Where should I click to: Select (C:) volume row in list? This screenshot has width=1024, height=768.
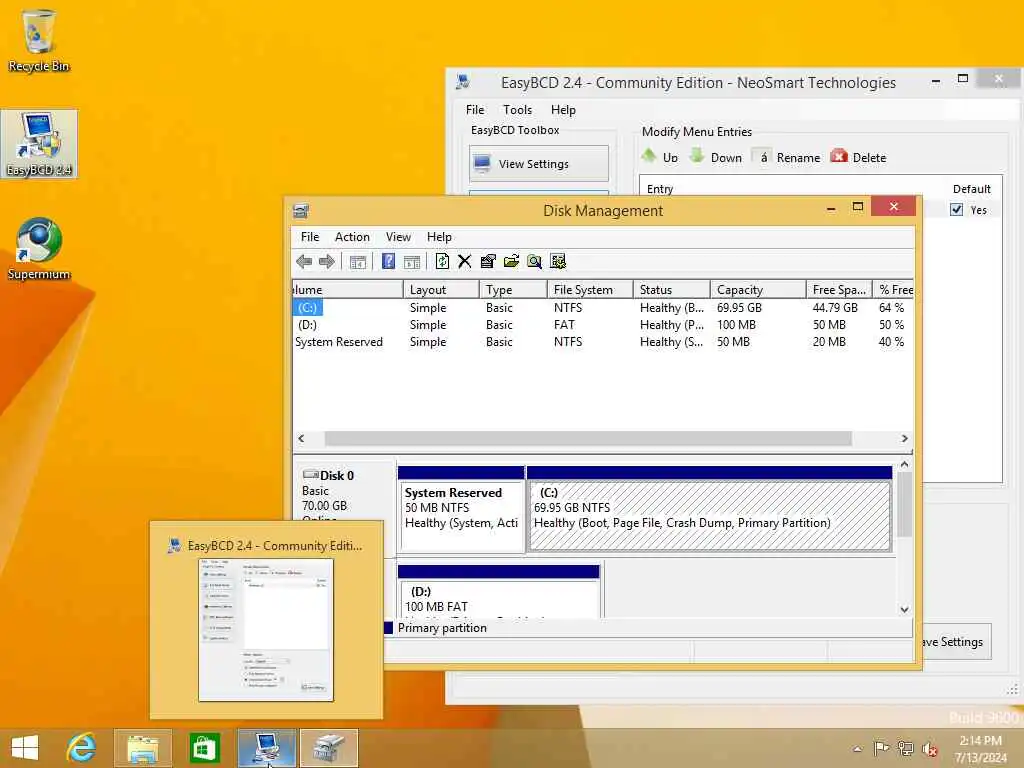(x=602, y=308)
